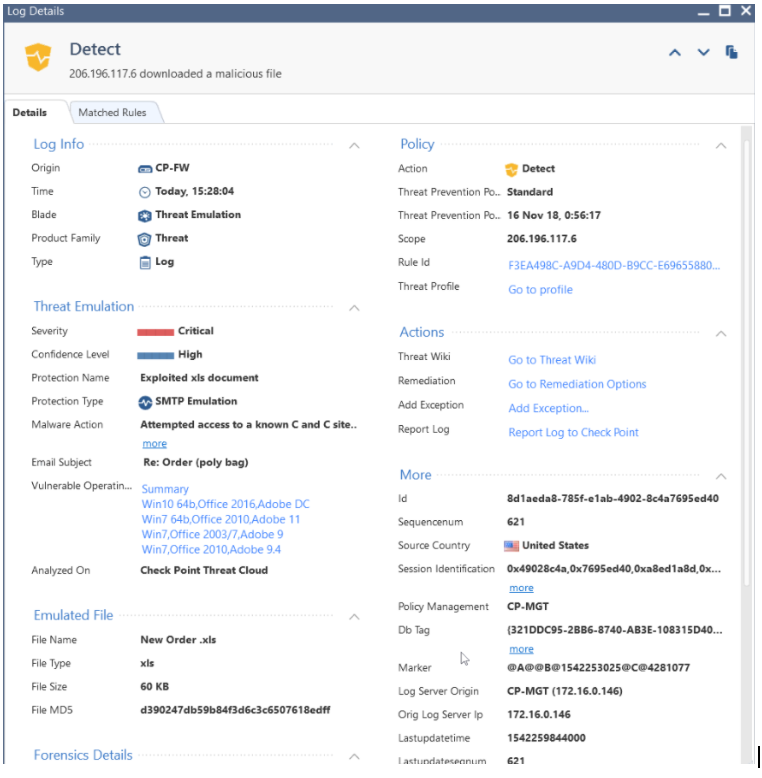
Task: Click the Log type document icon
Action: pos(144,262)
